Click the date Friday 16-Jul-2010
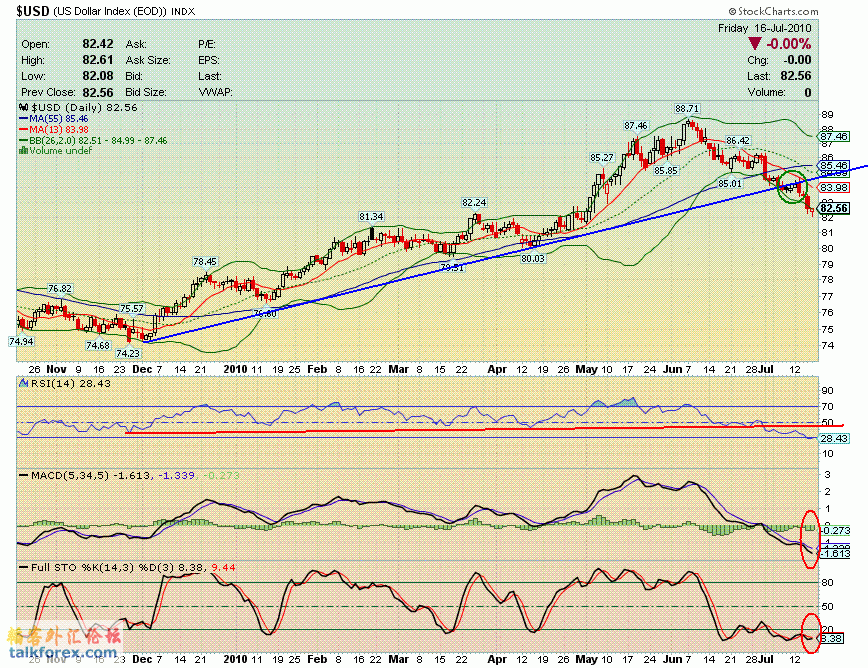The image size is (868, 668). tap(764, 28)
